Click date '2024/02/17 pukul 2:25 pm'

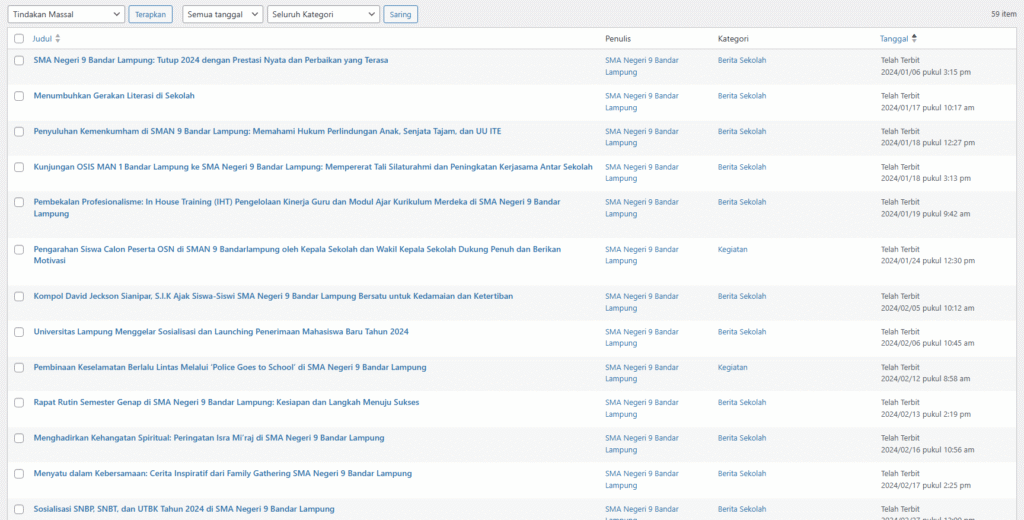(x=926, y=485)
